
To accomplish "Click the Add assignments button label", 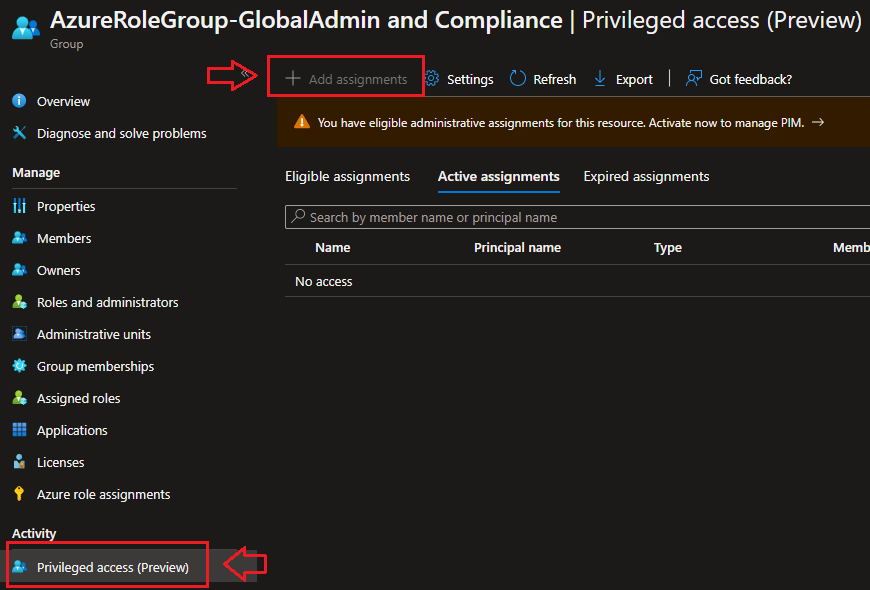I will point(358,79).
